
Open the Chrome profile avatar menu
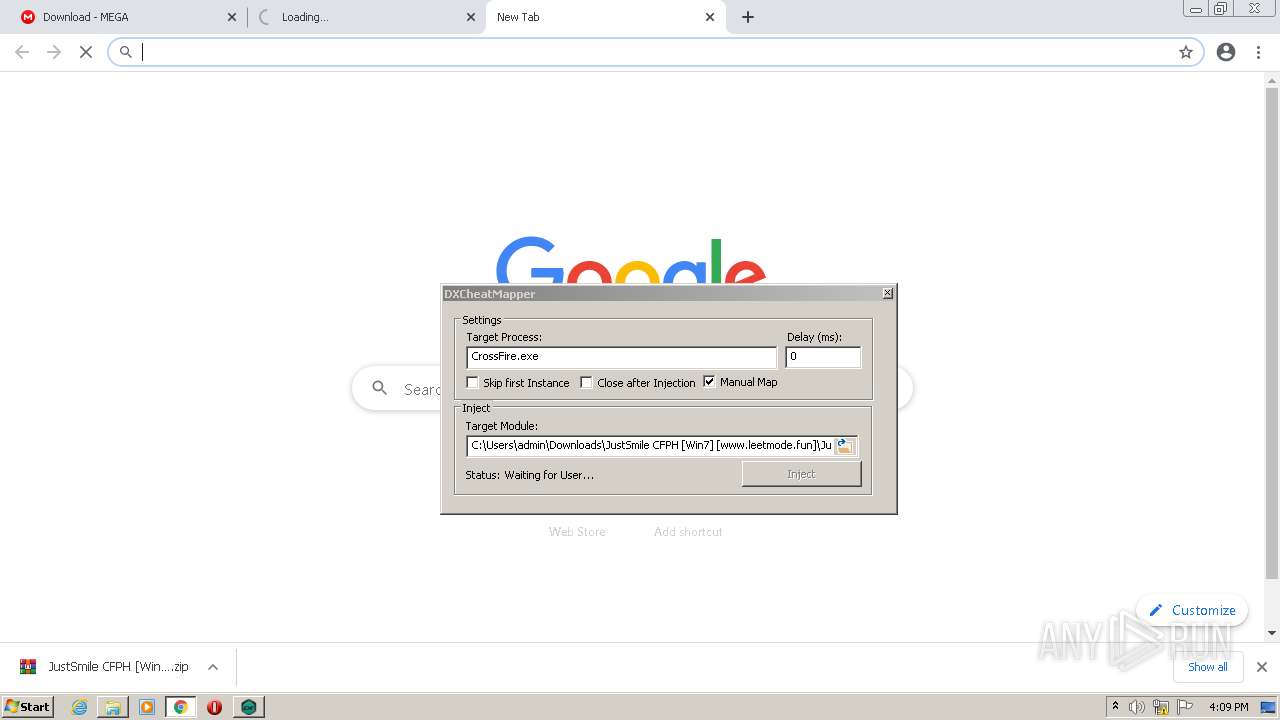[1226, 52]
